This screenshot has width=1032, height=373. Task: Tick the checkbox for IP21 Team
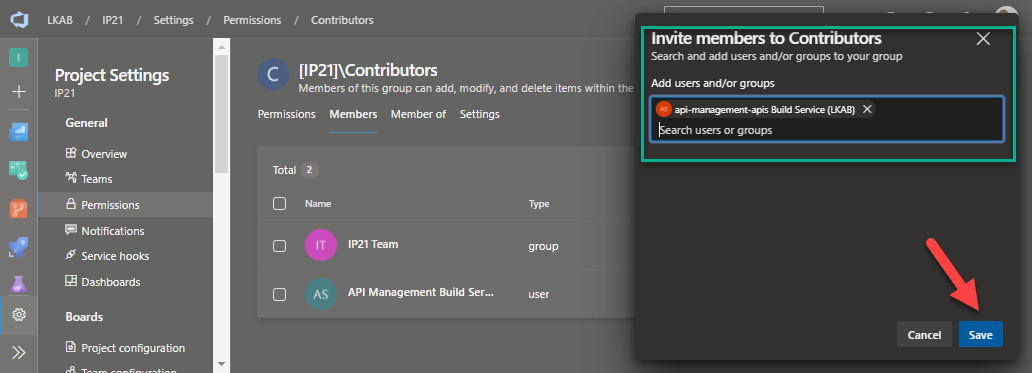point(279,245)
